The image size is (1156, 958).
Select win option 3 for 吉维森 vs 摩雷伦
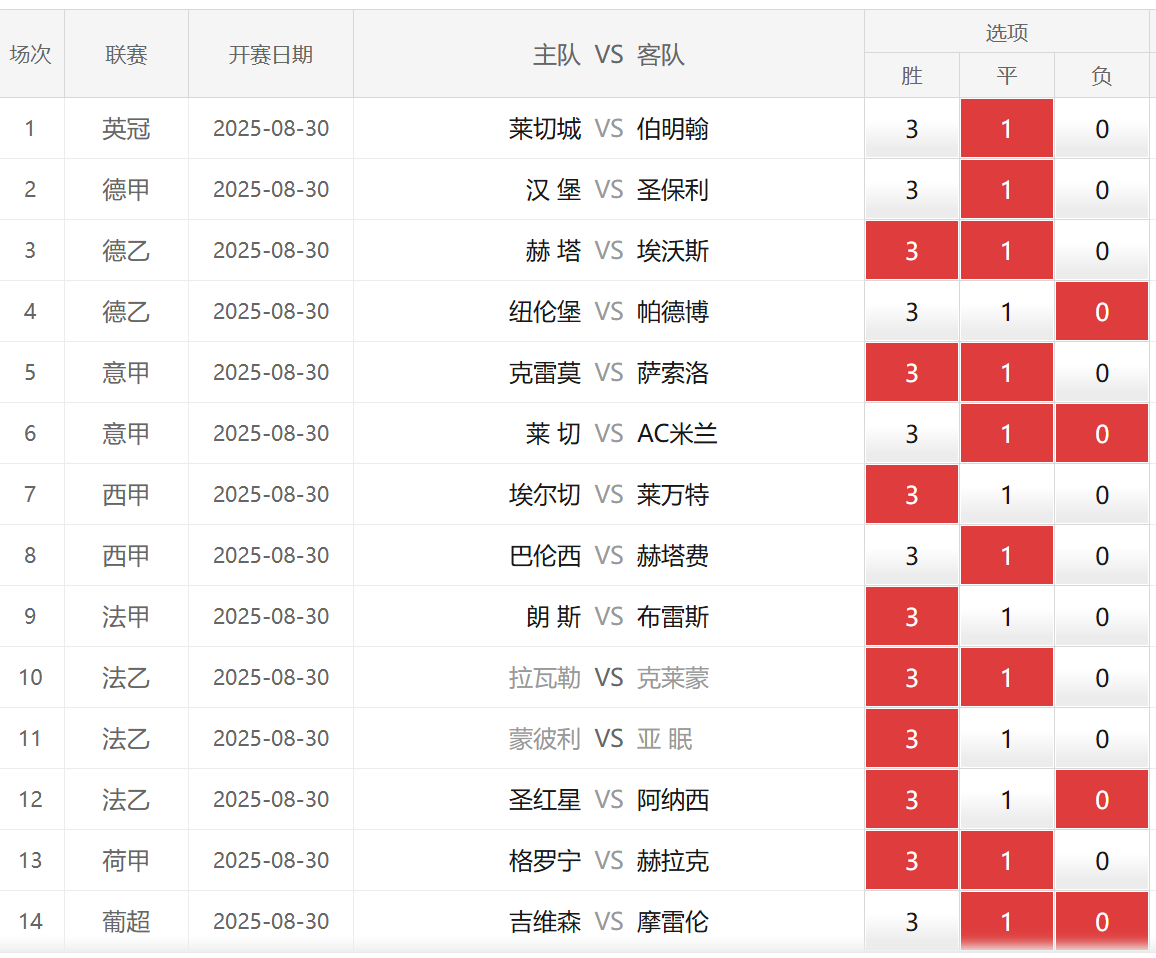coord(912,922)
